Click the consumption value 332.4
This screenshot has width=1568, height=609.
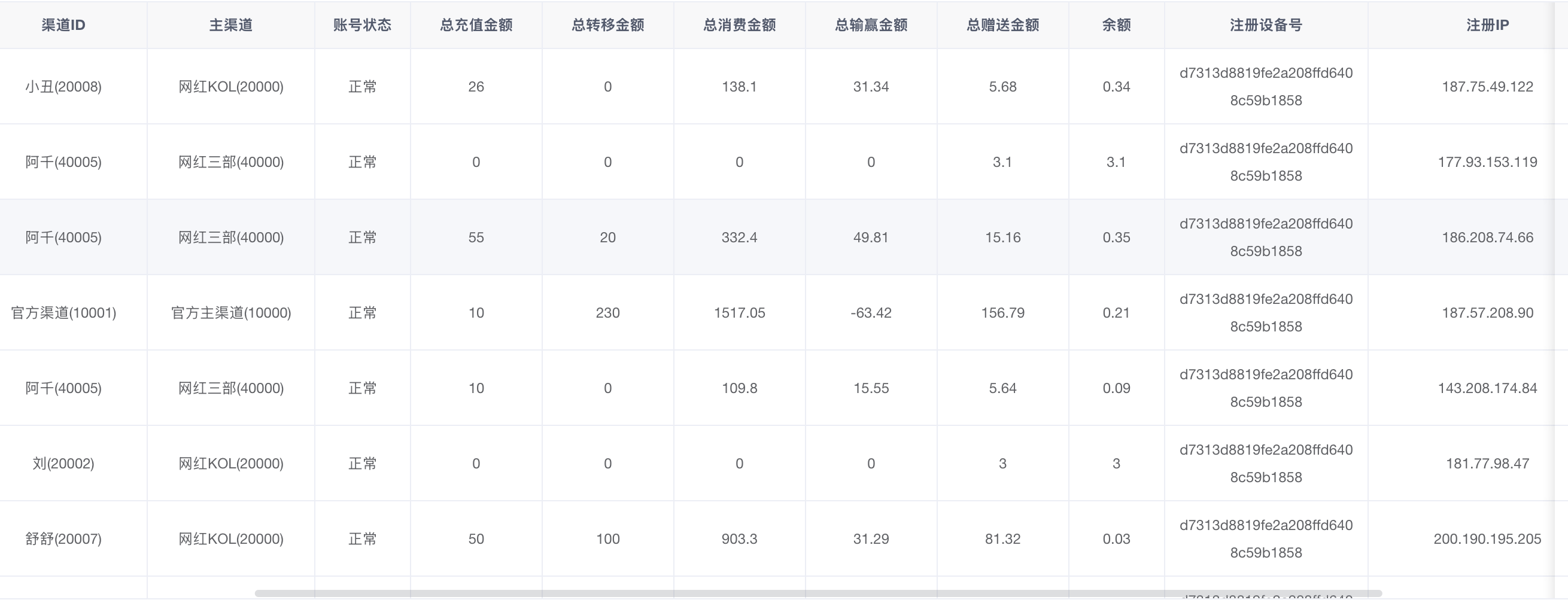739,237
